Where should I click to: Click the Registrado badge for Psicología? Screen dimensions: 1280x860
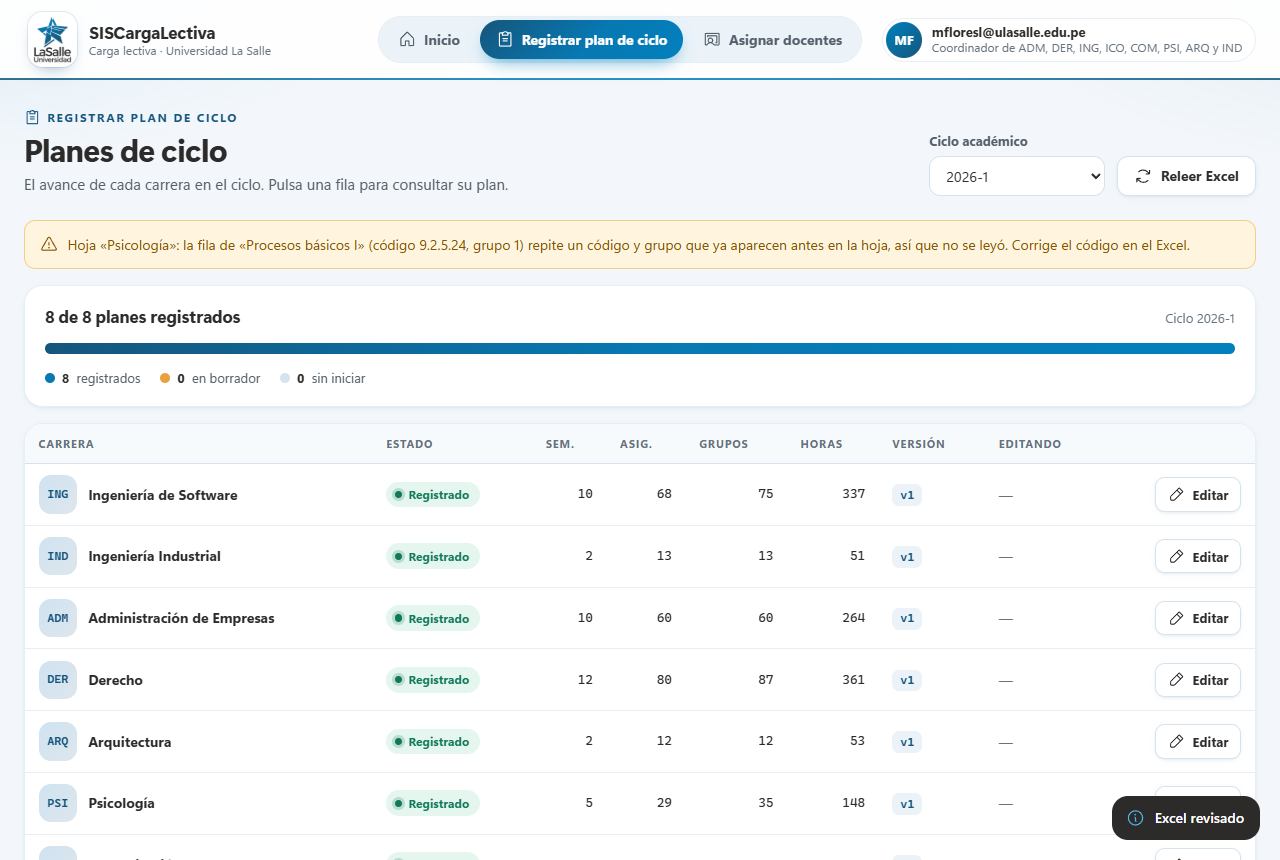[x=433, y=803]
